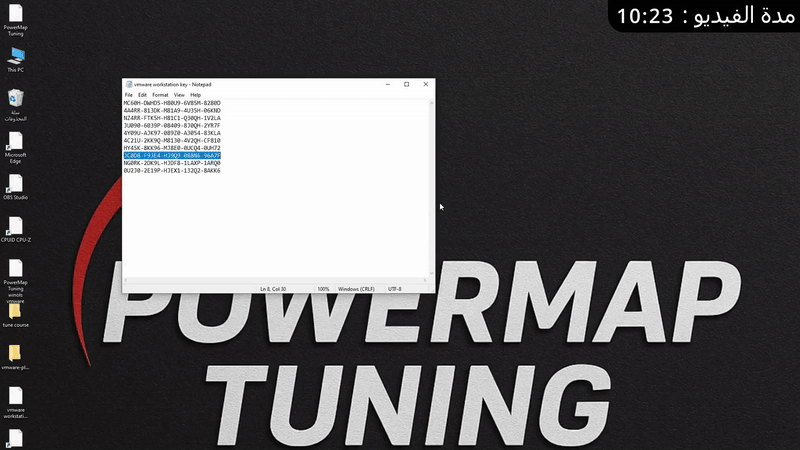Screen dimensions: 800x450
Task: Select the PowerMap Tuning icon at top-left
Action: pyautogui.click(x=15, y=15)
